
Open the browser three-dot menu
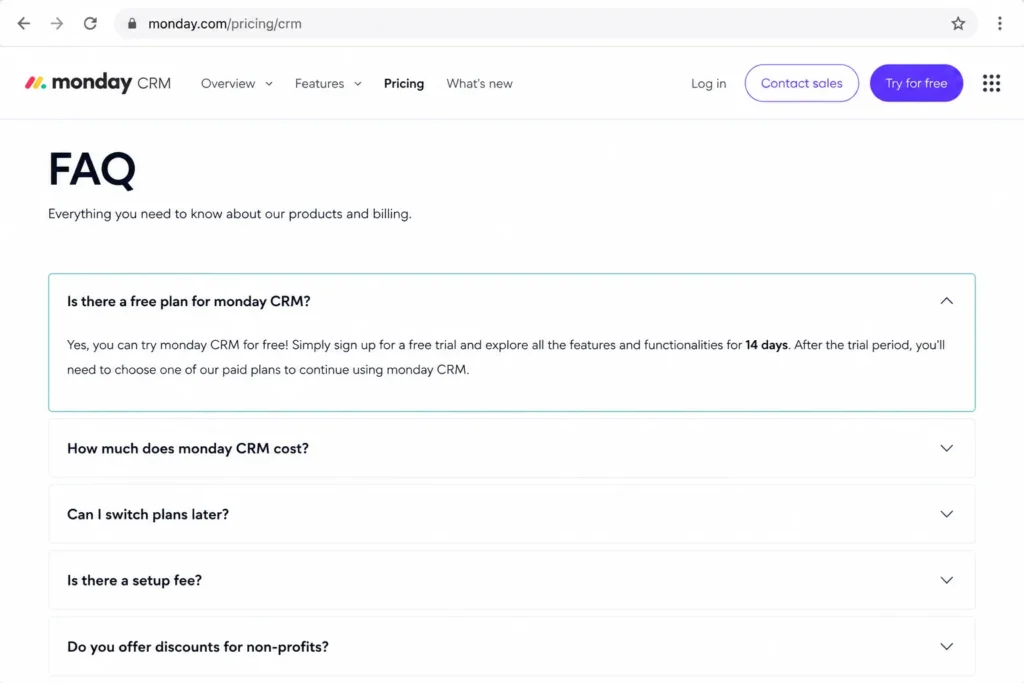999,24
